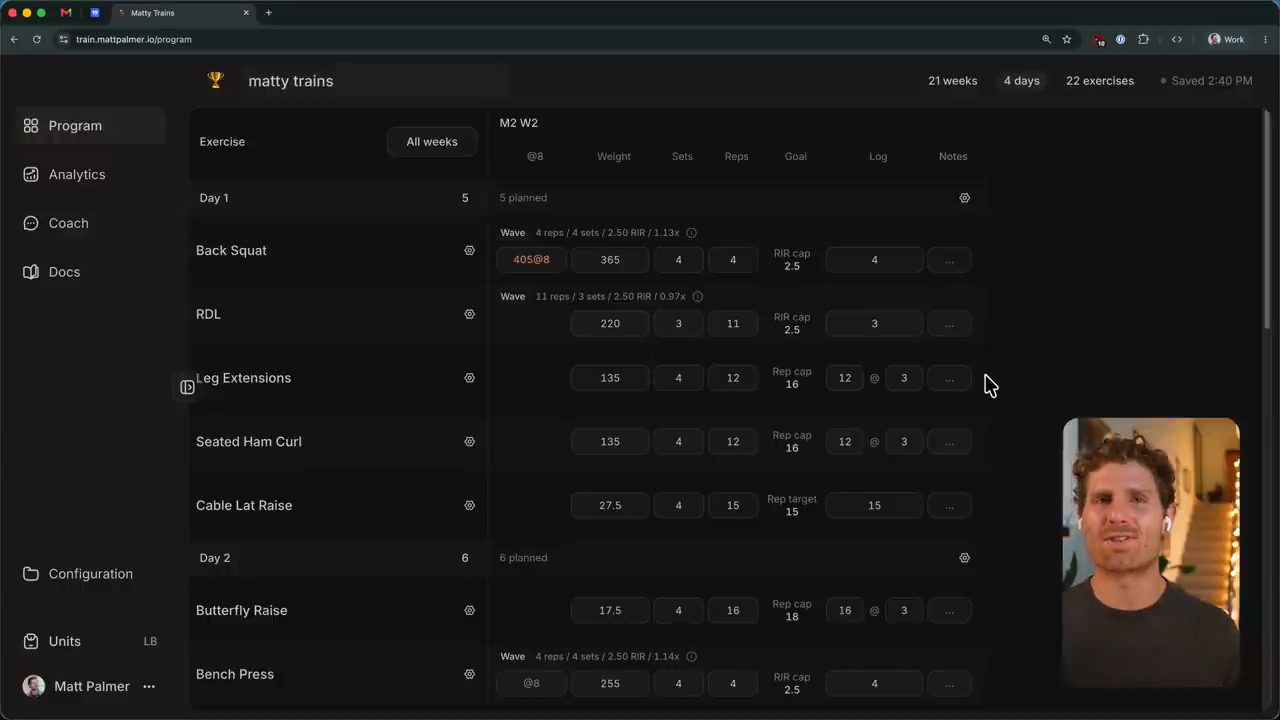Viewport: 1280px width, 720px height.
Task: Click the 4 days summary text
Action: click(x=1021, y=81)
